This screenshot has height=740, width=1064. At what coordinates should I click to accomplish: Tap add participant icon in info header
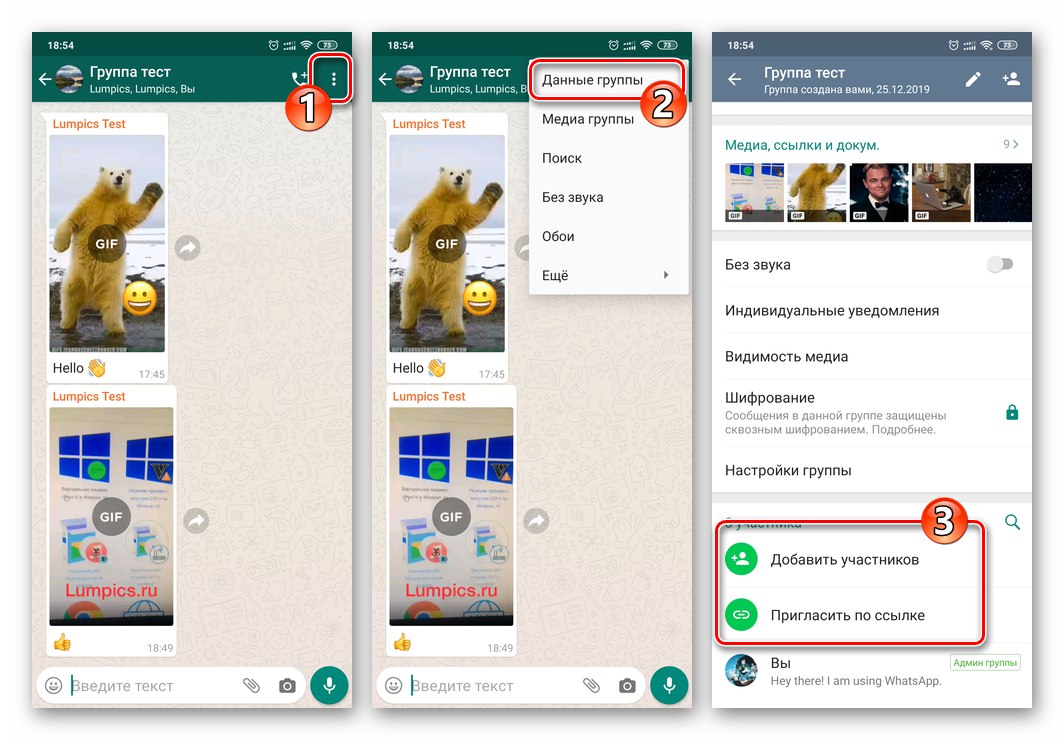(1010, 79)
